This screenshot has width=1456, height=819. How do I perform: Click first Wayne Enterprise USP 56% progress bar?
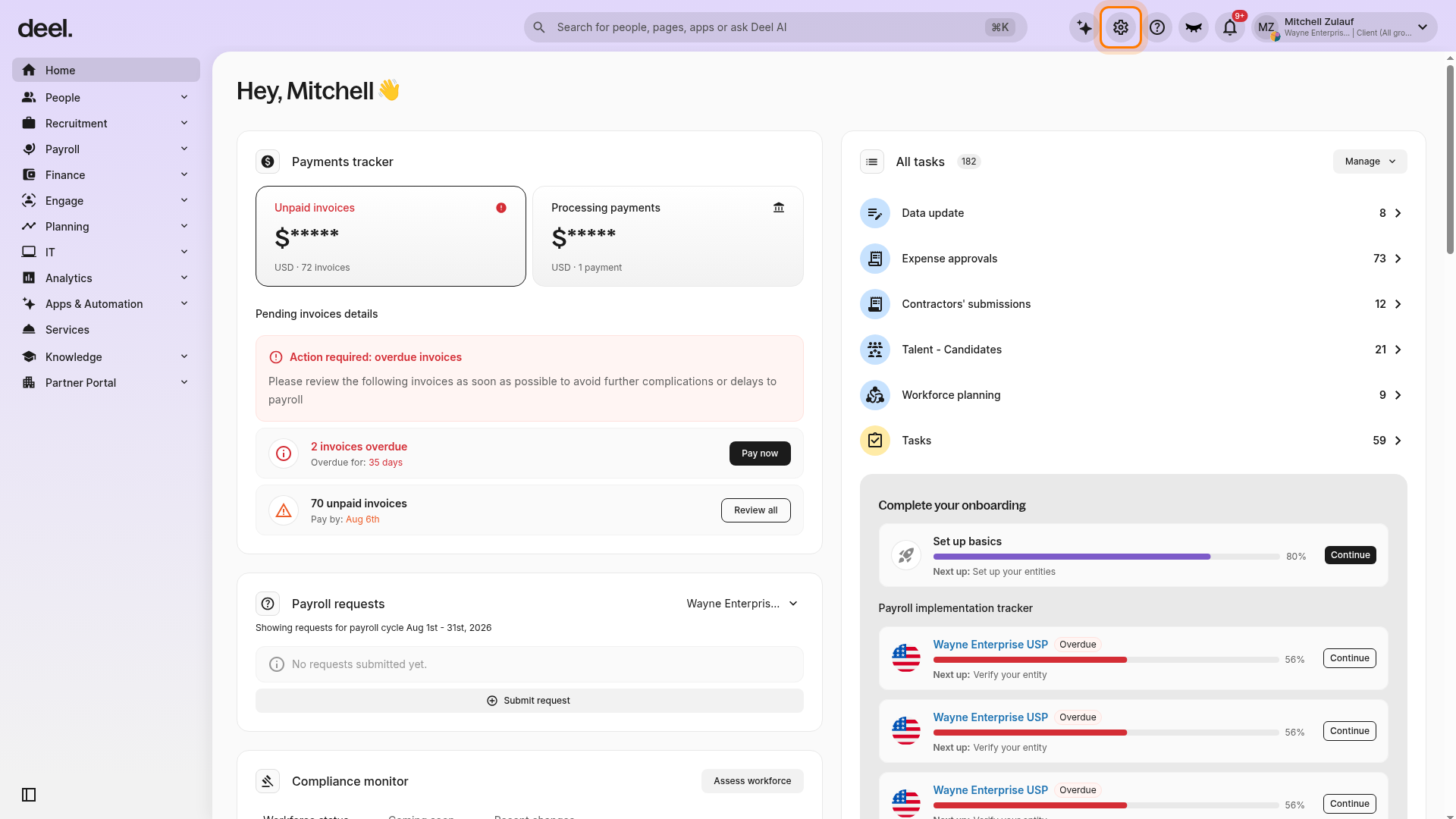pos(1106,660)
